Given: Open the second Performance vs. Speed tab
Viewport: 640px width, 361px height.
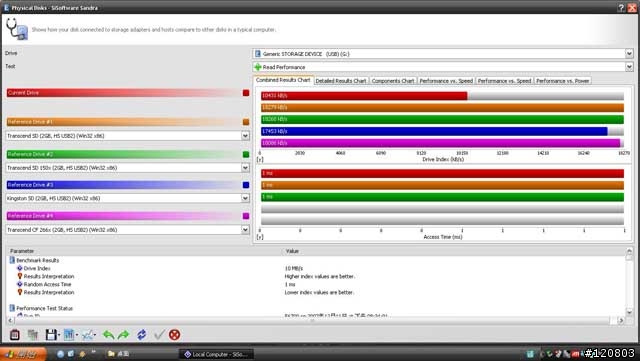Looking at the screenshot, I should tap(504, 81).
